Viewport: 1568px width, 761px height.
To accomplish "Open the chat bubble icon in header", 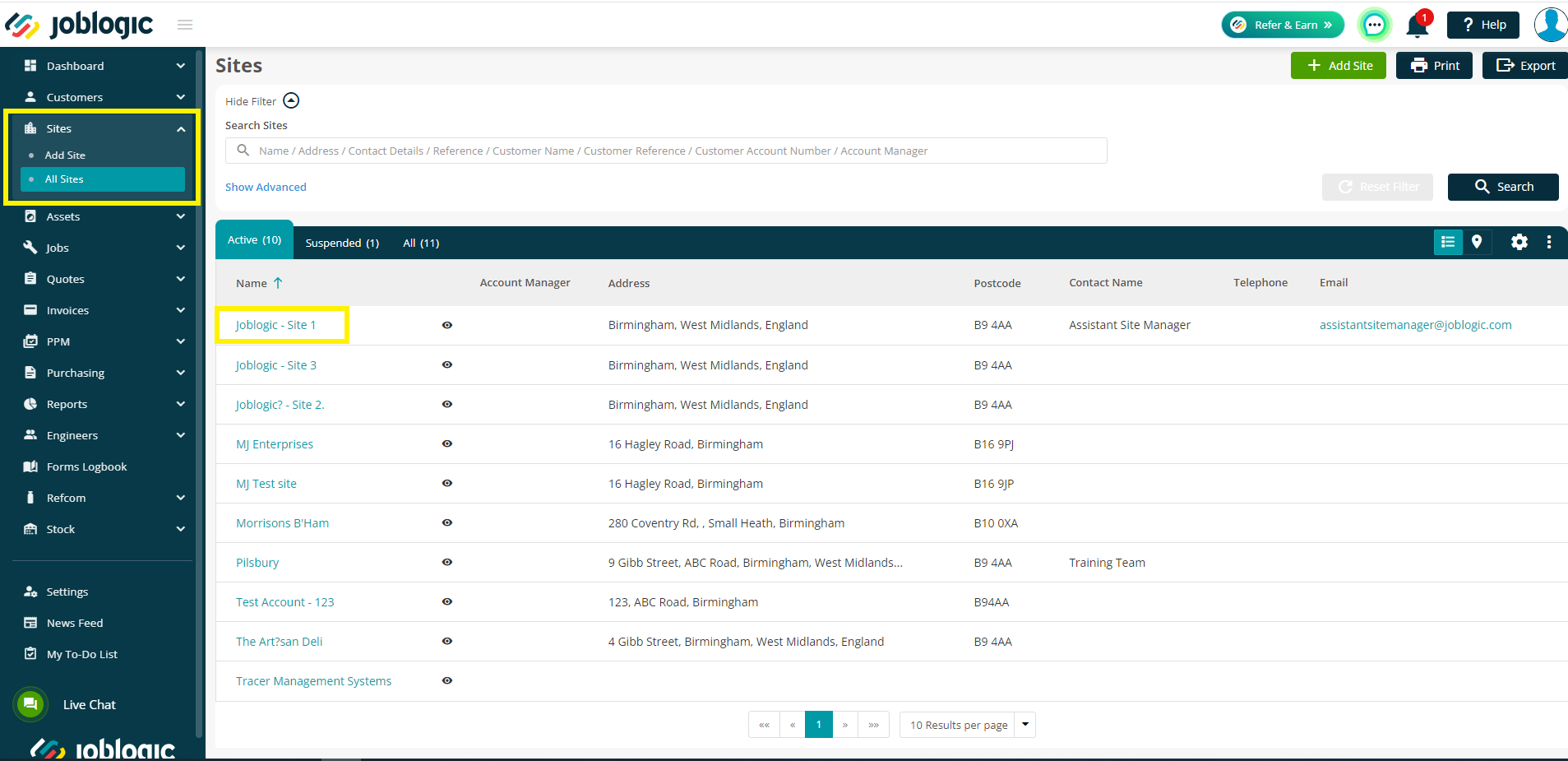I will 1374,25.
